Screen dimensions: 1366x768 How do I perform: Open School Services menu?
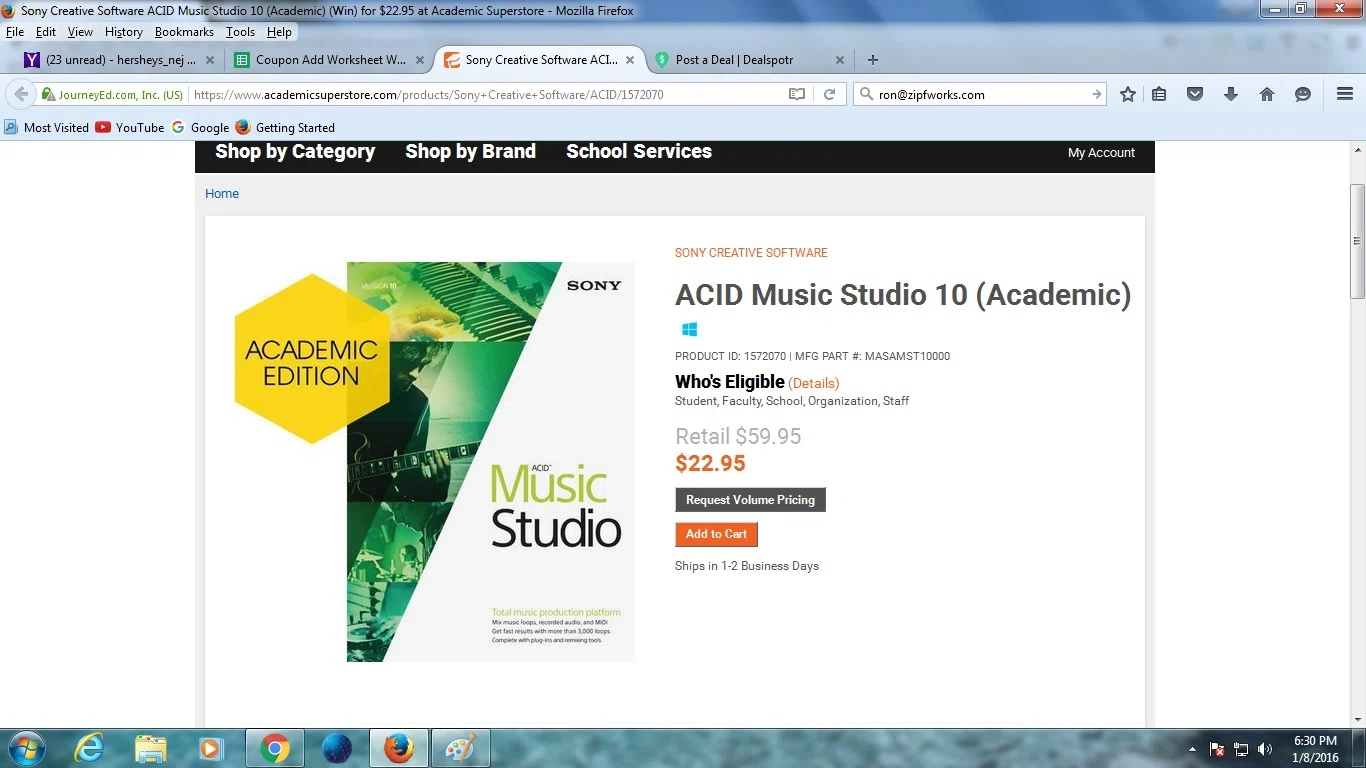pyautogui.click(x=639, y=152)
